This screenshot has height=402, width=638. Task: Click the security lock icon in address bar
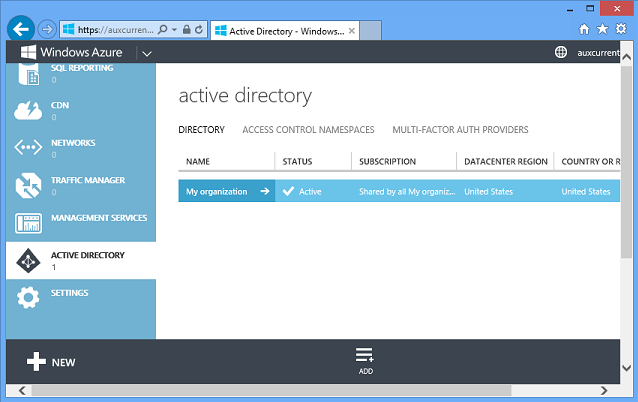[x=187, y=29]
